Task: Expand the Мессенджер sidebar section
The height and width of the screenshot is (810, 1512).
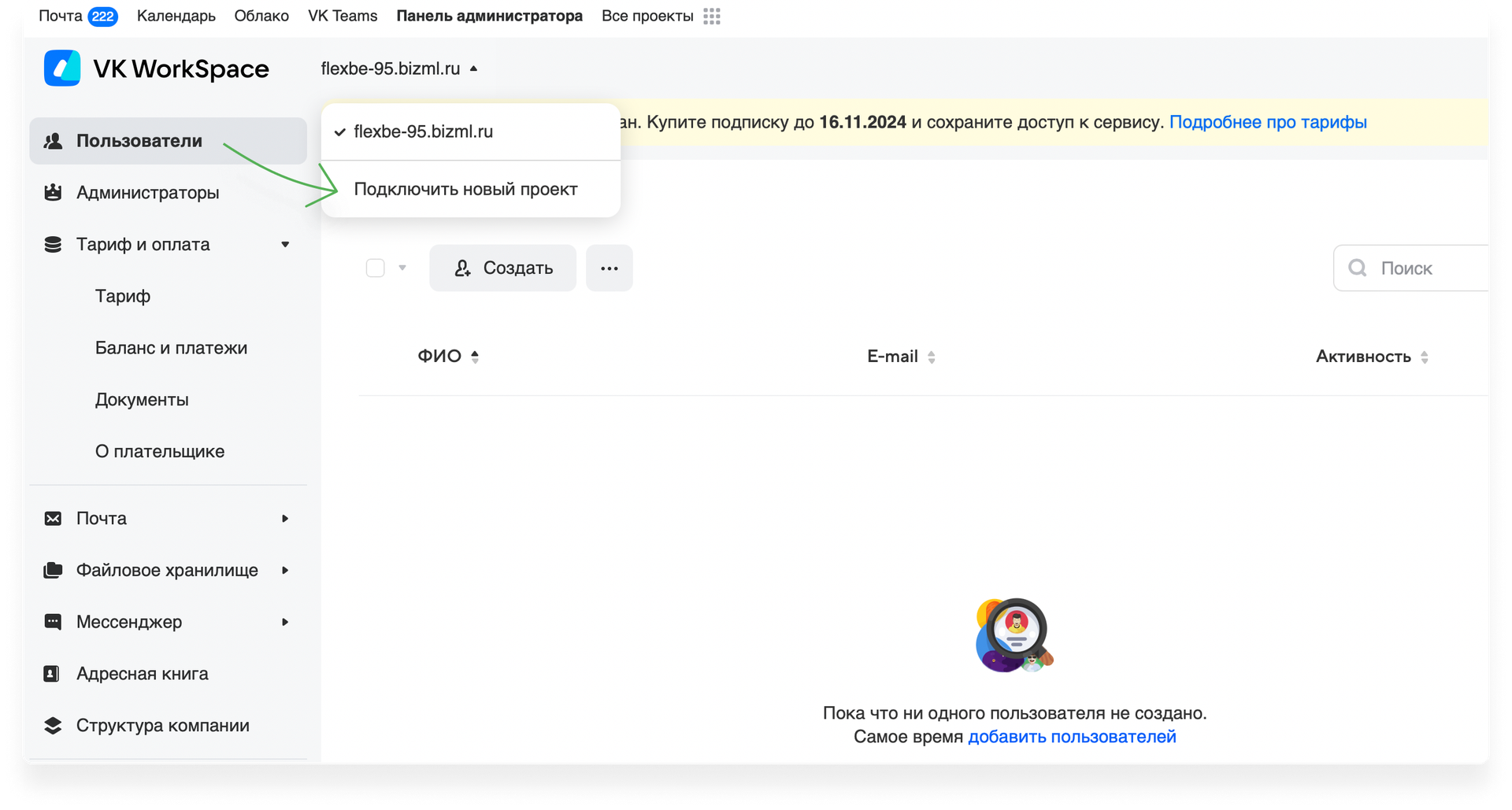Action: pos(284,622)
